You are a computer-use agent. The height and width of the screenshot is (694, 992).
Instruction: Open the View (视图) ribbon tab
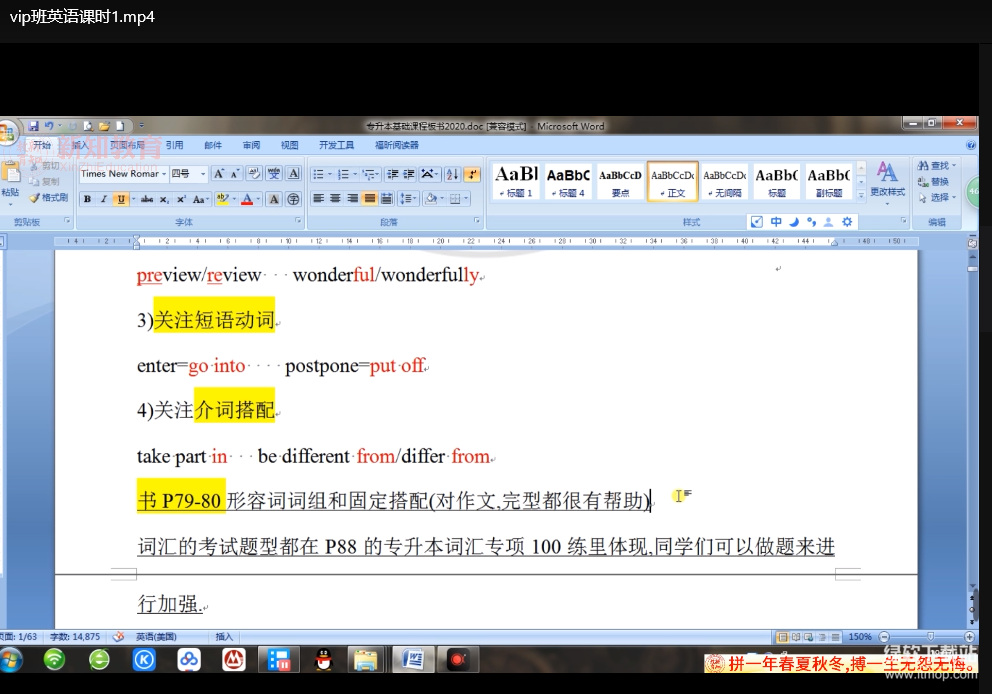[289, 145]
